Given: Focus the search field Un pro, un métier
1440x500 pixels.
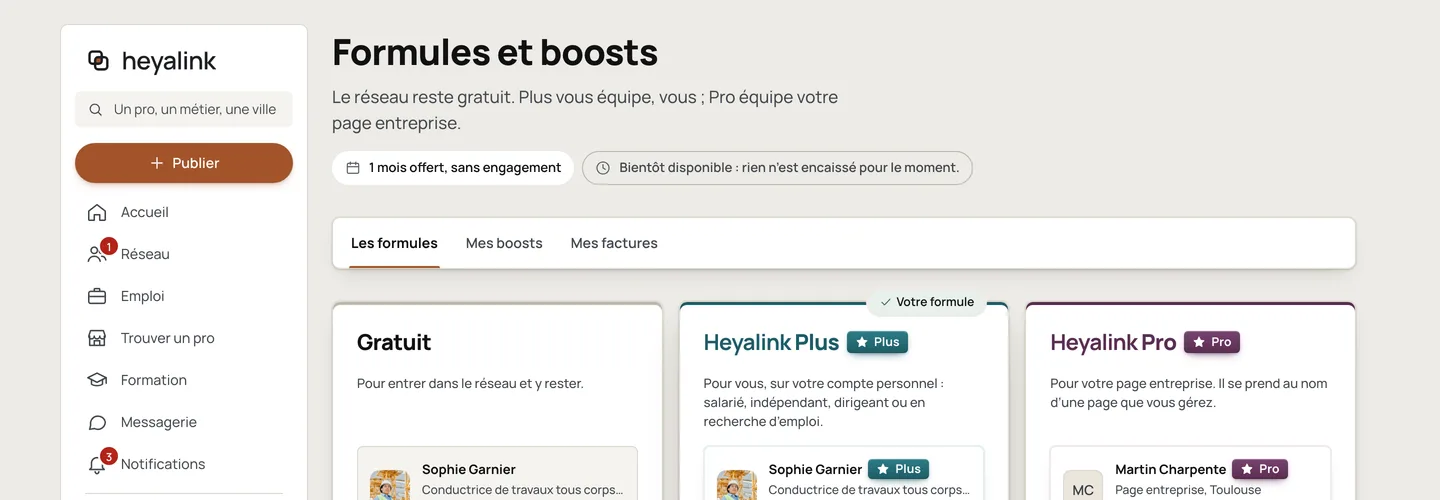Looking at the screenshot, I should [x=184, y=109].
